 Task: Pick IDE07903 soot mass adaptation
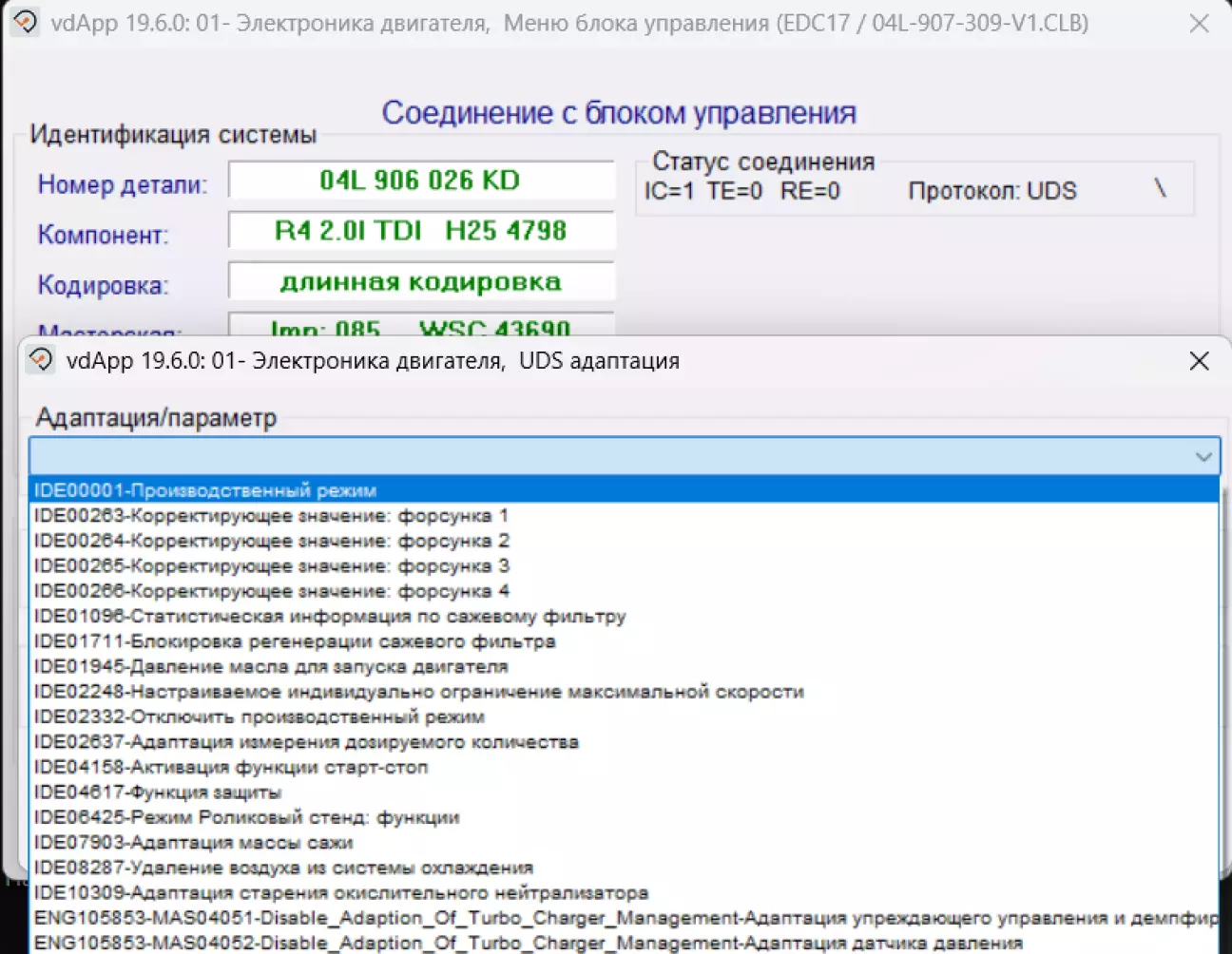(x=193, y=843)
